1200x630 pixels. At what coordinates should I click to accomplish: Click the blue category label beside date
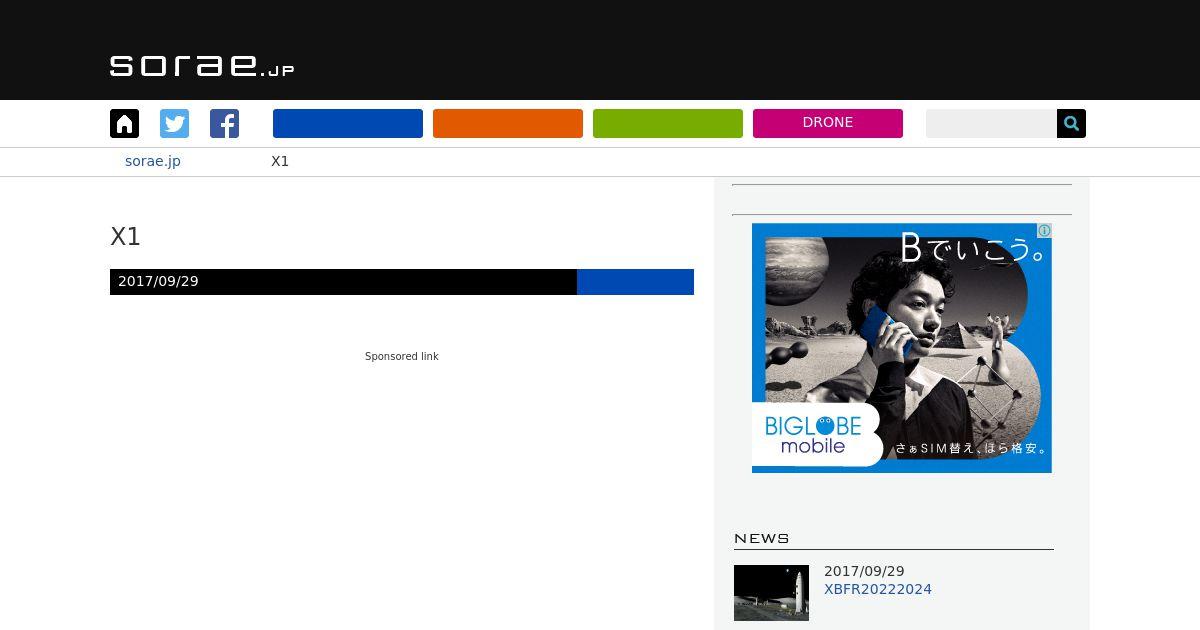pyautogui.click(x=635, y=282)
